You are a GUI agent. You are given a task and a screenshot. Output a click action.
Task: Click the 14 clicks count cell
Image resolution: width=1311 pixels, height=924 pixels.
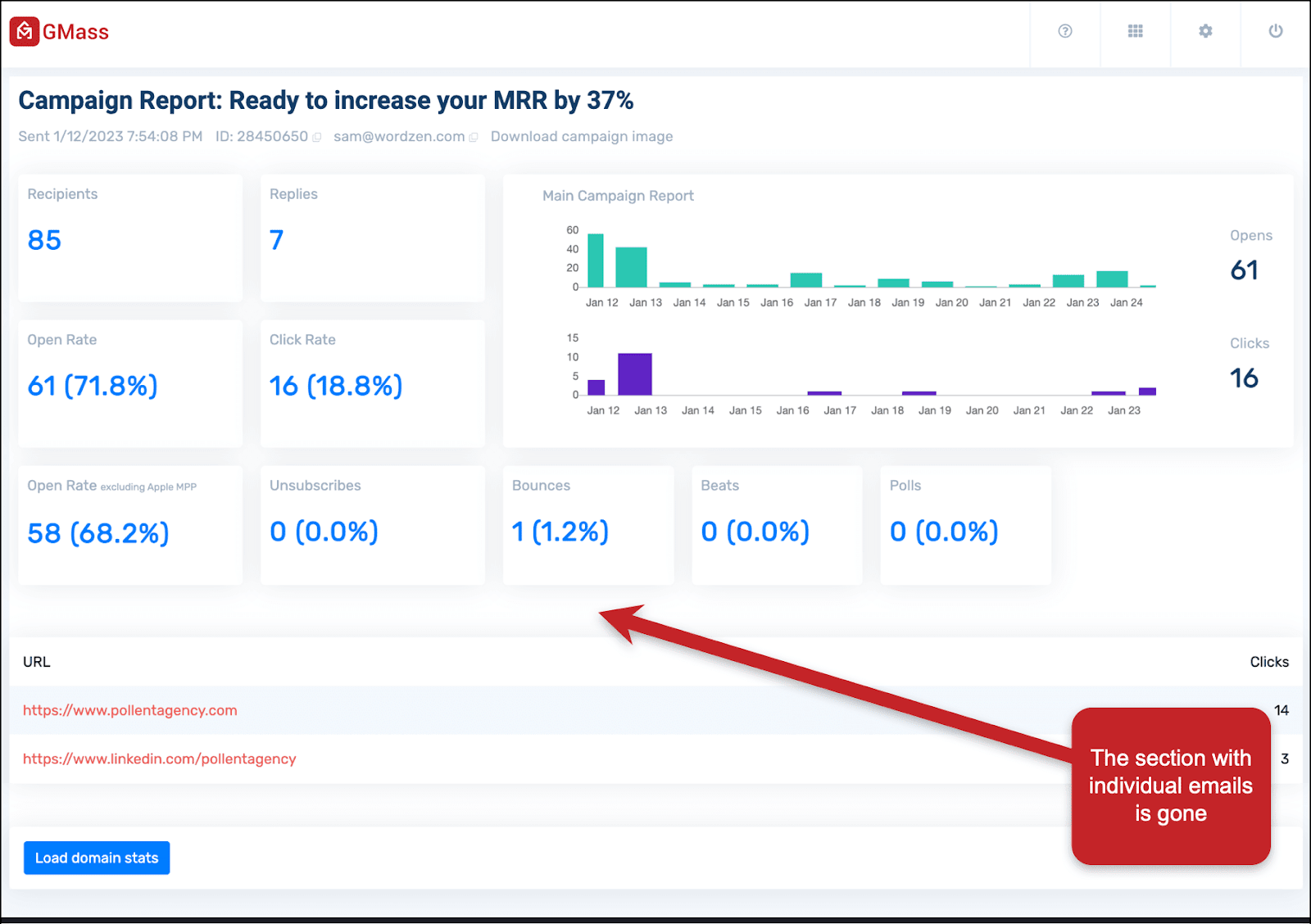1282,710
